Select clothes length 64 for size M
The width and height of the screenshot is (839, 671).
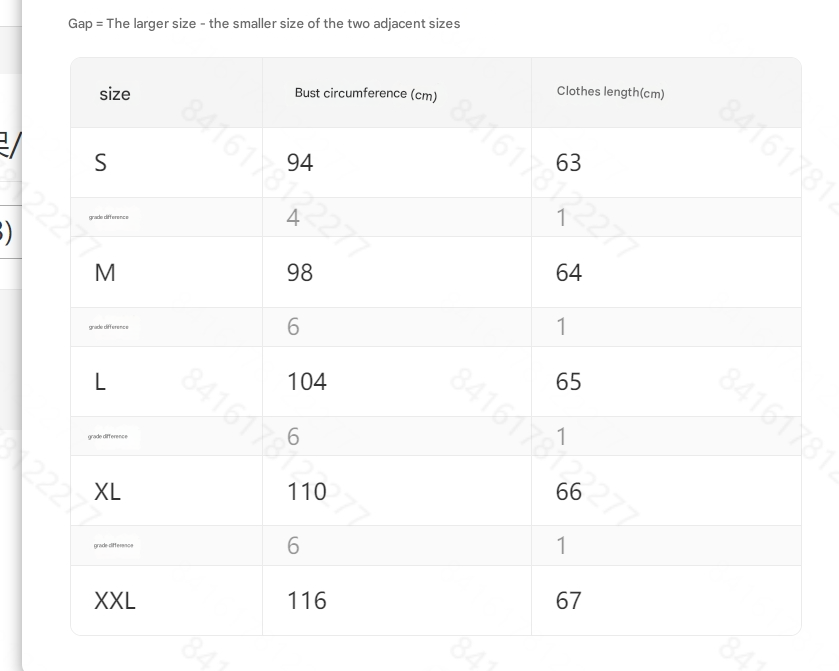[569, 272]
